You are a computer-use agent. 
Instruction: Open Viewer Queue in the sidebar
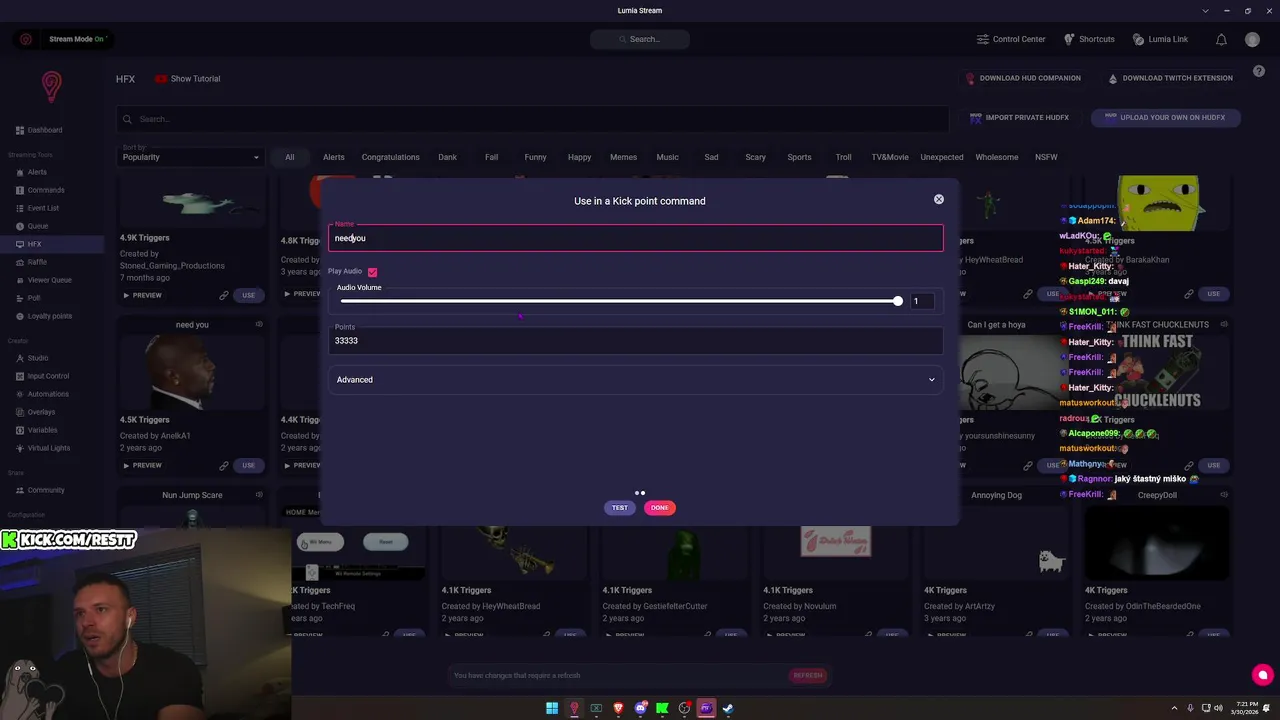(x=43, y=280)
